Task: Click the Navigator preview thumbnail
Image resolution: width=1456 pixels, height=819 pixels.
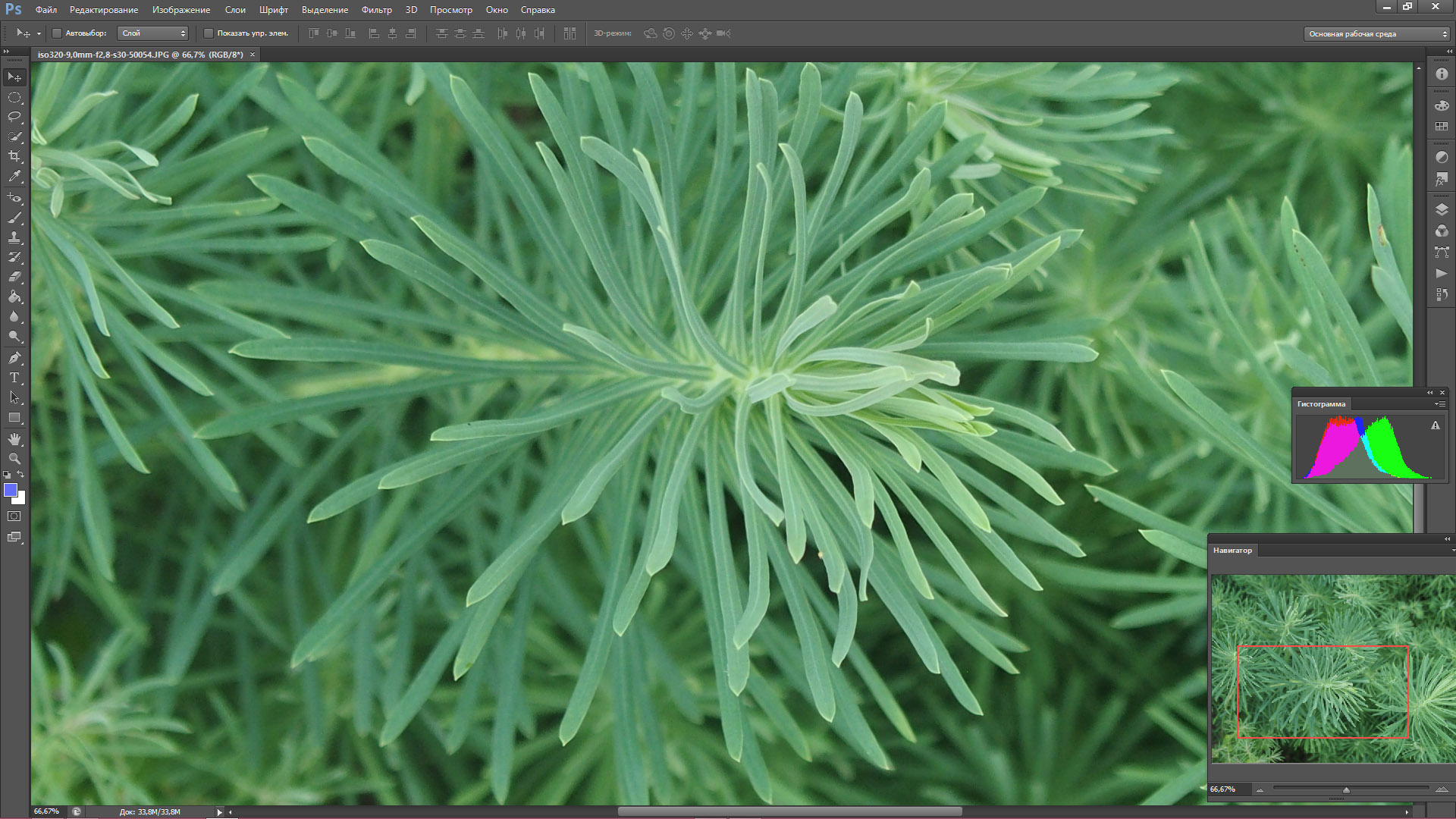Action: [1332, 668]
